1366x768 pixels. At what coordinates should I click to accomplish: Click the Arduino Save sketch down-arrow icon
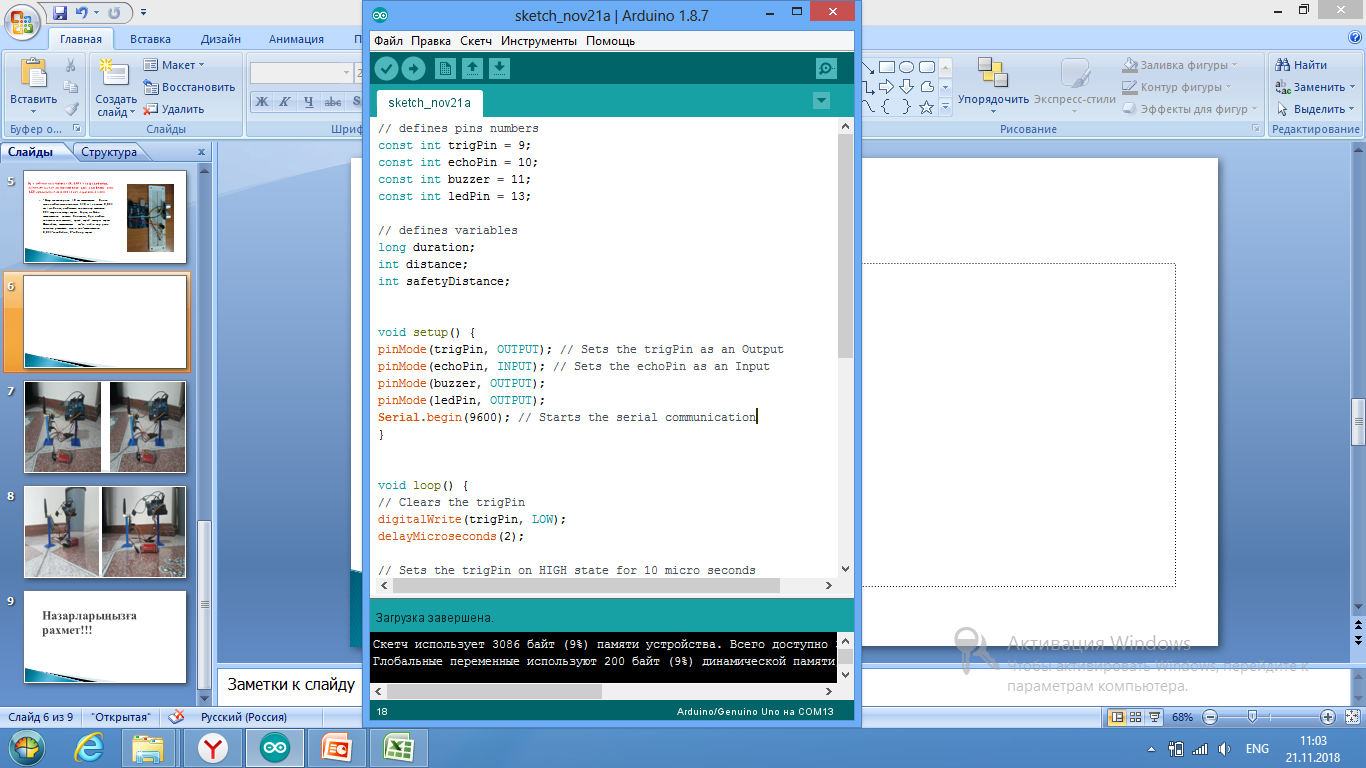(500, 68)
